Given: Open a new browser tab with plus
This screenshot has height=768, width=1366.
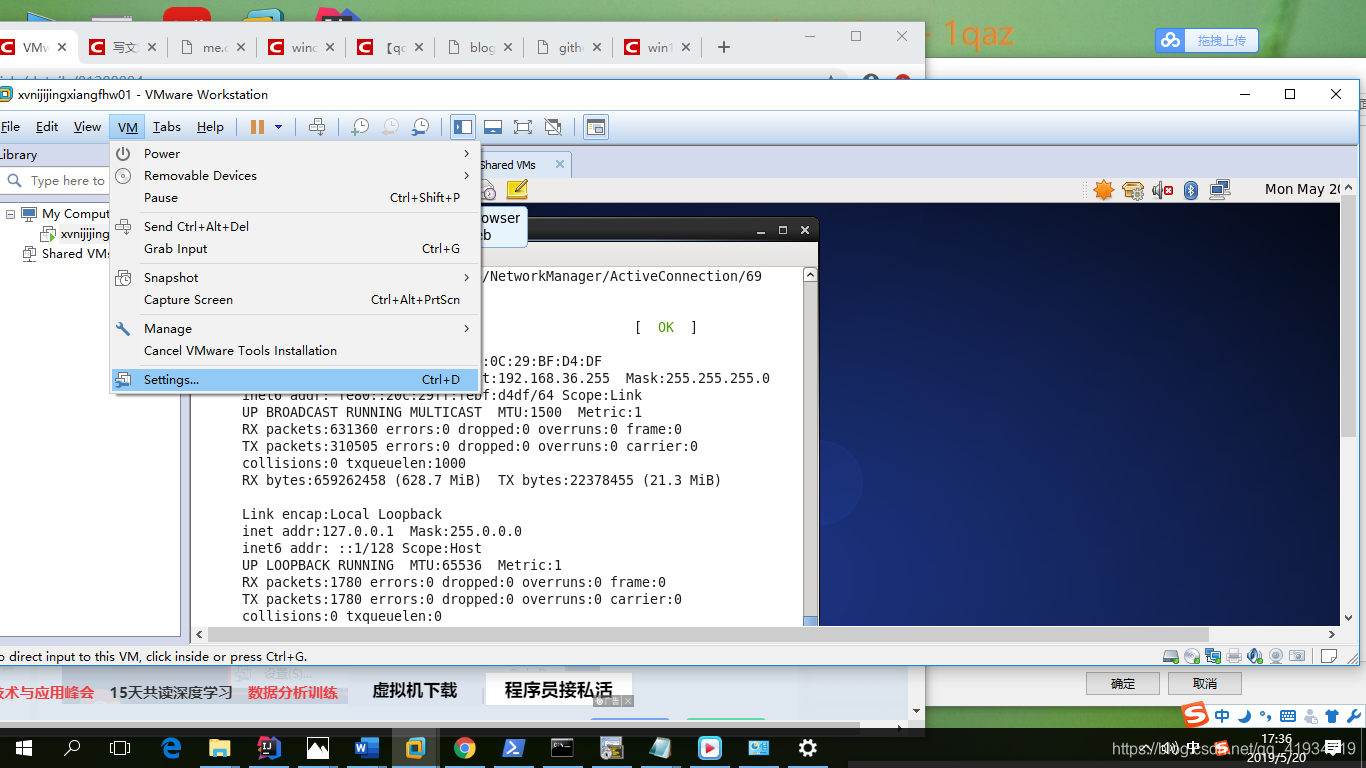Looking at the screenshot, I should click(724, 47).
